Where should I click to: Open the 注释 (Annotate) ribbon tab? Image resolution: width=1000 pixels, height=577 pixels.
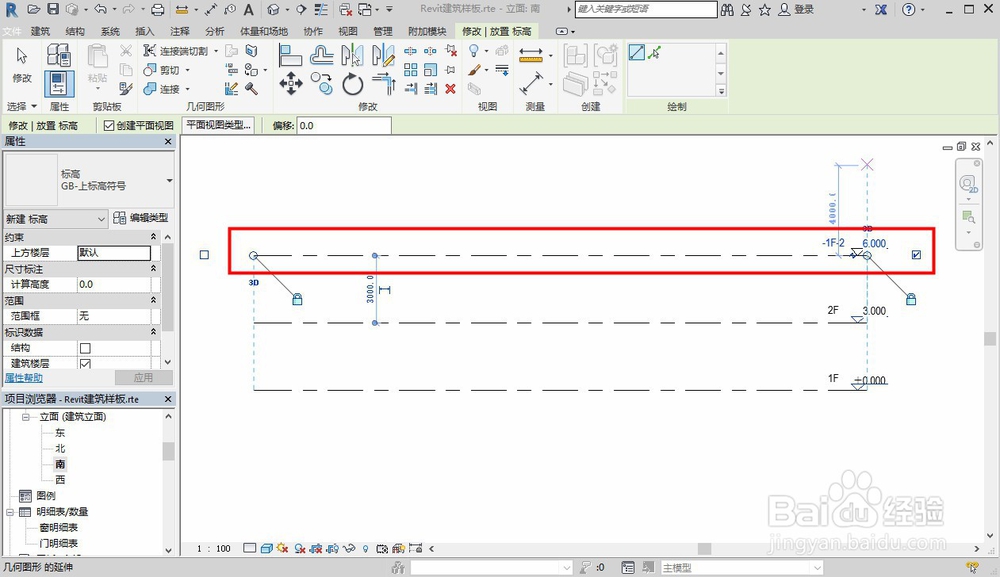180,31
